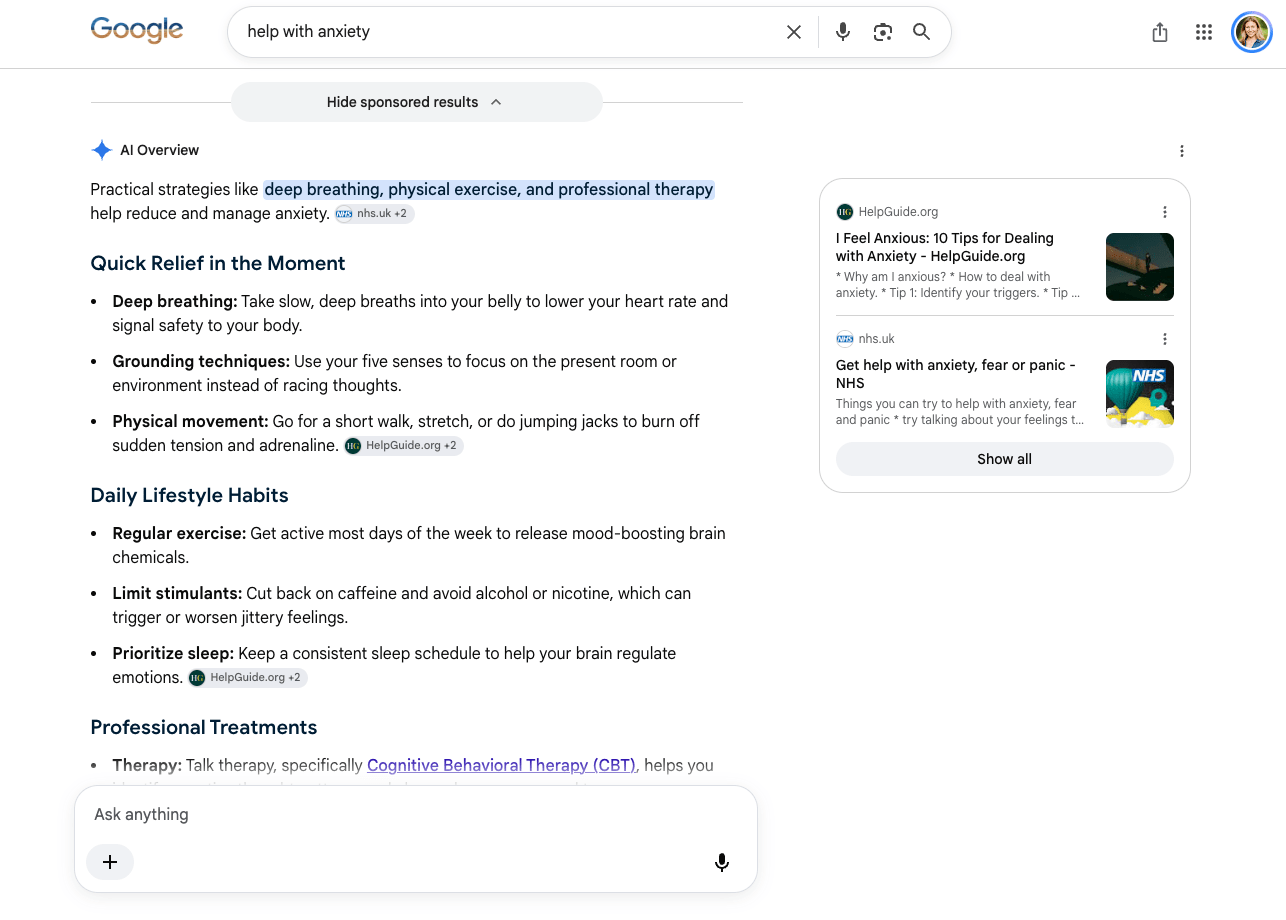Click the HelpGuide.org source name in the card
This screenshot has height=920, width=1286.
898,212
